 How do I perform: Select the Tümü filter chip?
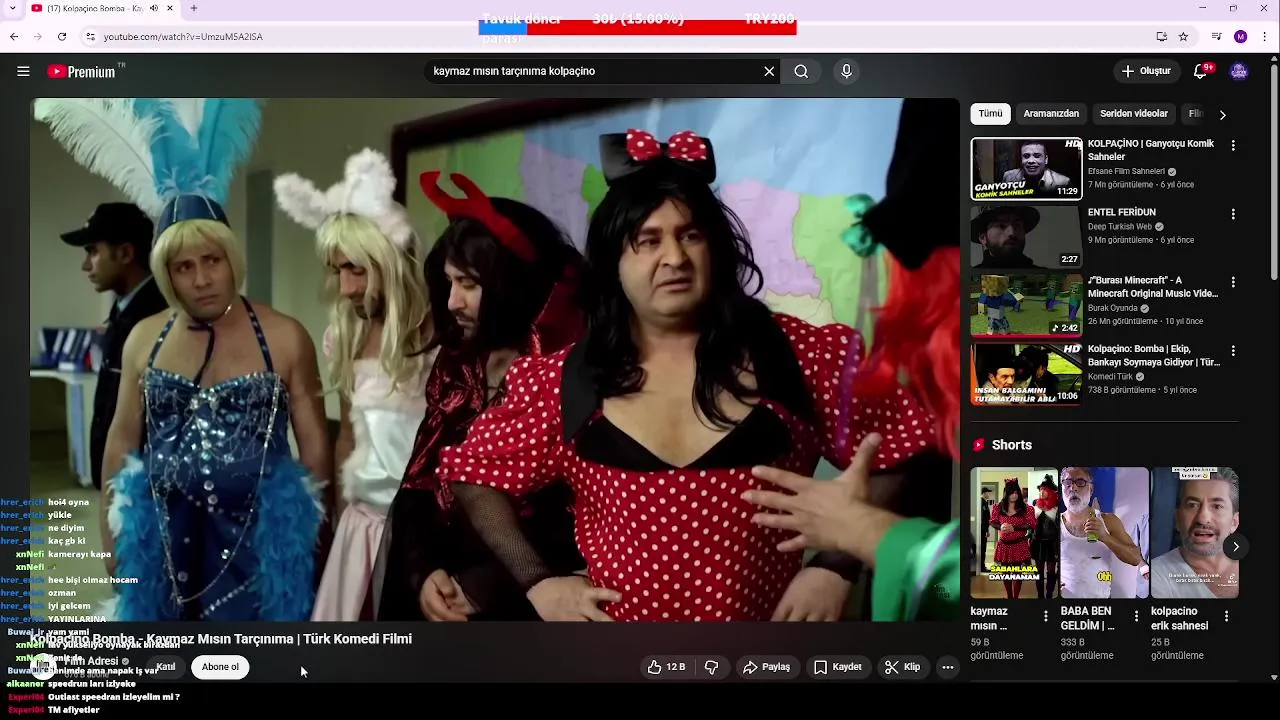(x=990, y=114)
